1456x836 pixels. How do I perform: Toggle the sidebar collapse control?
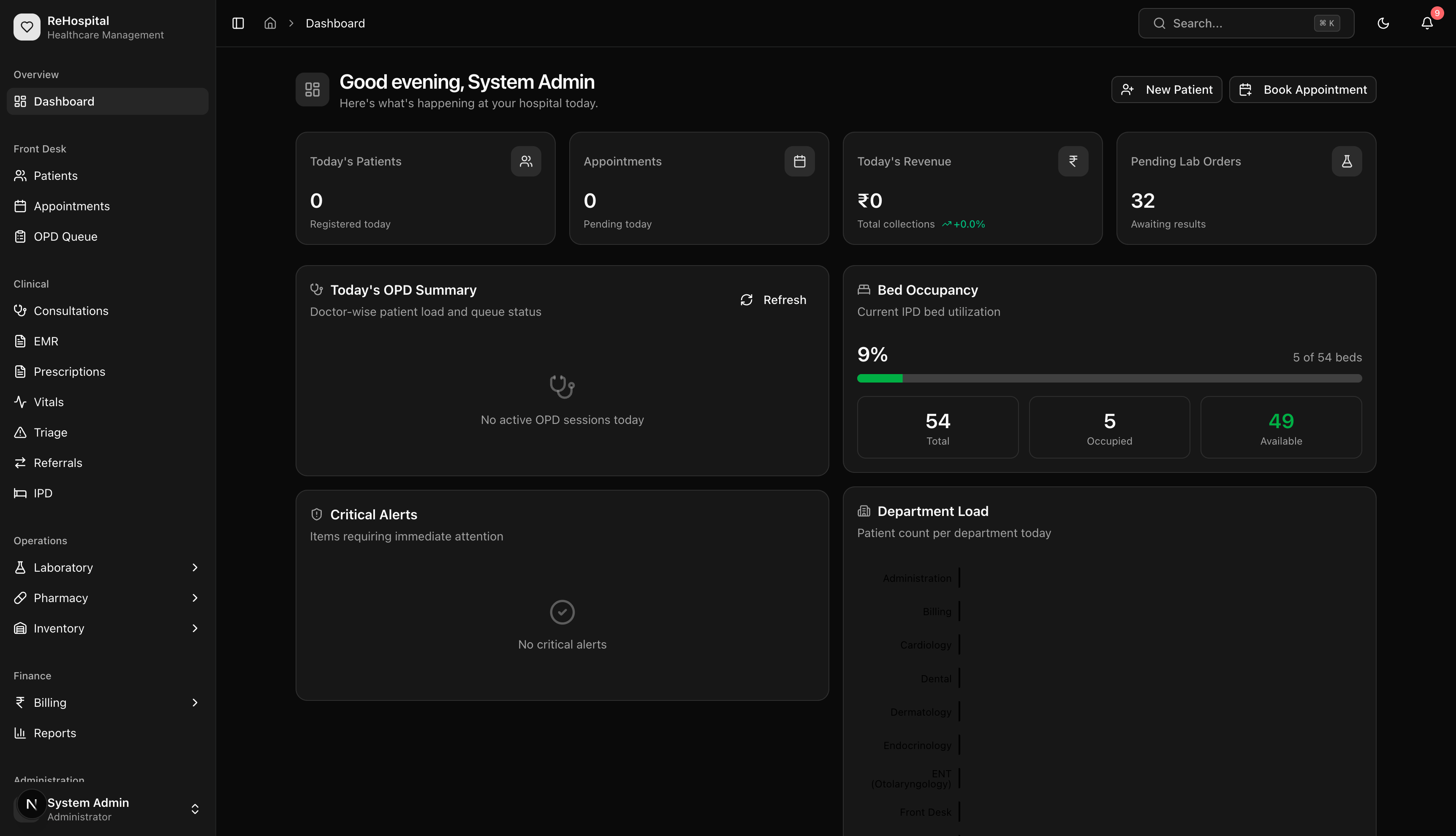pos(238,23)
